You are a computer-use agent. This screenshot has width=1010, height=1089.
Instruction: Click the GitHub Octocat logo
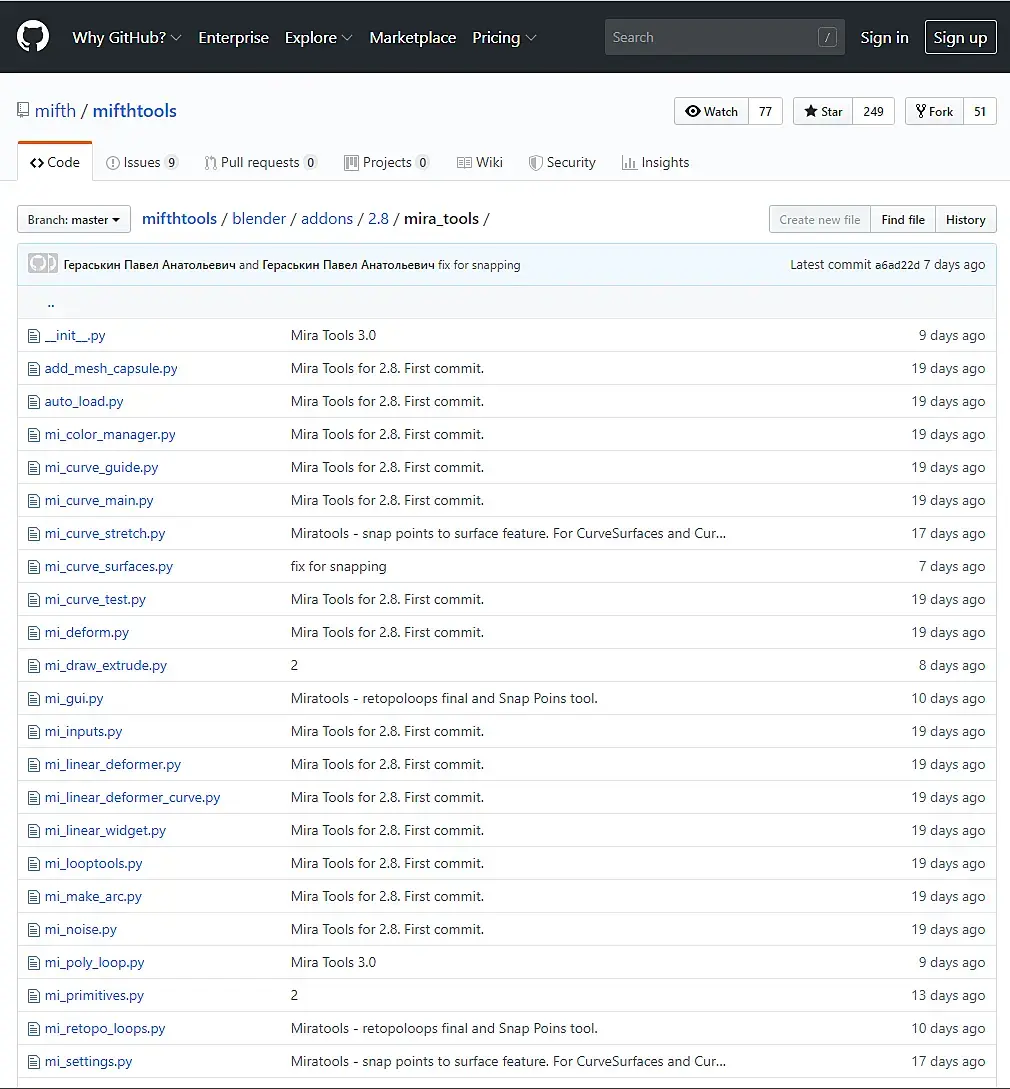click(33, 37)
